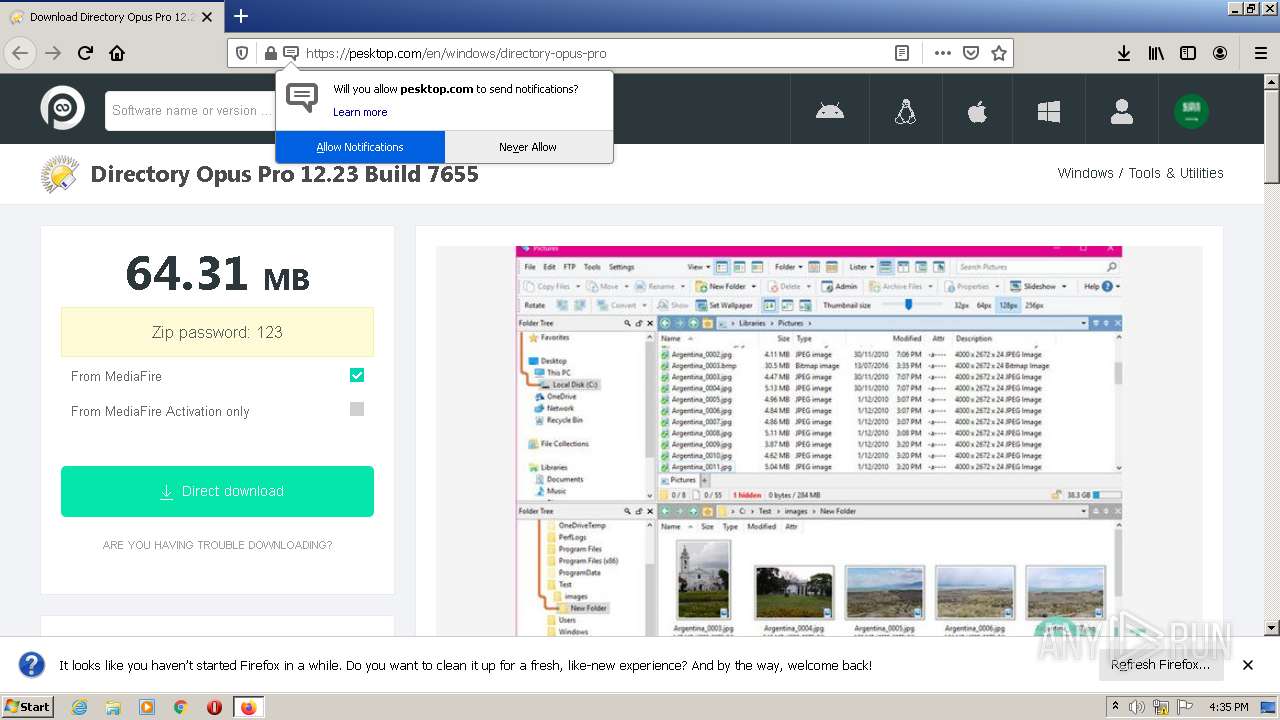
Task: Click the notification permission icon in address bar
Action: pyautogui.click(x=291, y=53)
